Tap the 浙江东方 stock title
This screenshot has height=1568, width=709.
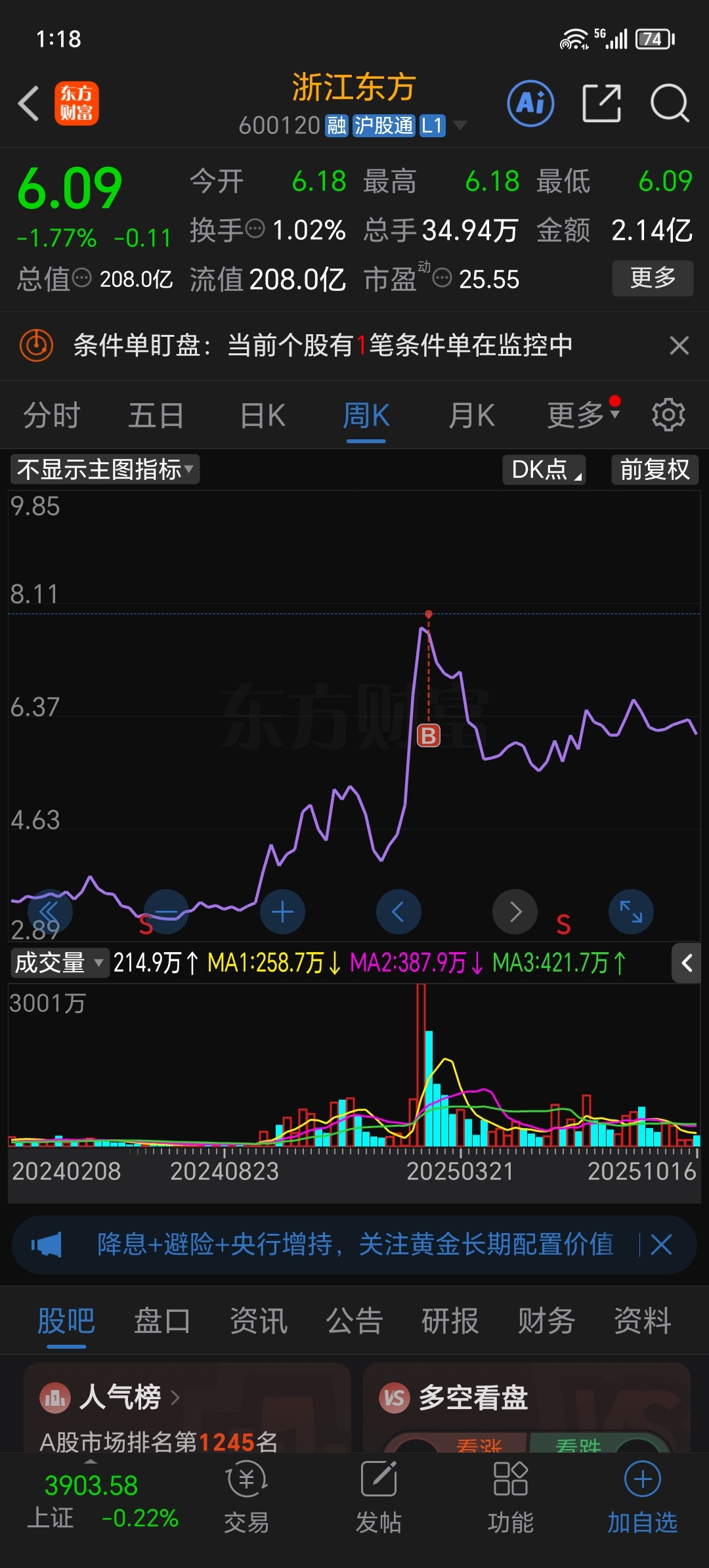pos(354,87)
